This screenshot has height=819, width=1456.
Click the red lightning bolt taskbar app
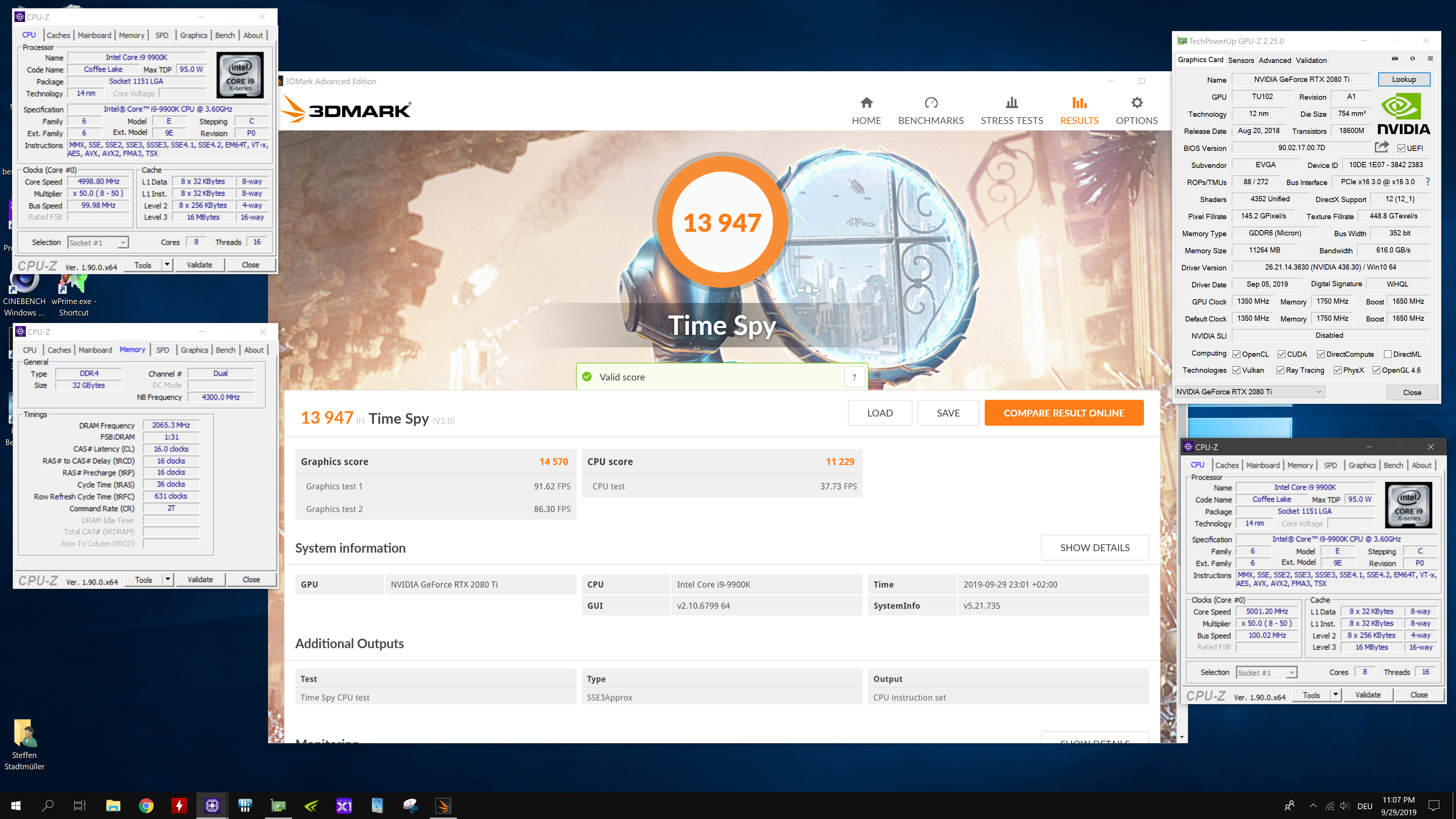[x=179, y=805]
